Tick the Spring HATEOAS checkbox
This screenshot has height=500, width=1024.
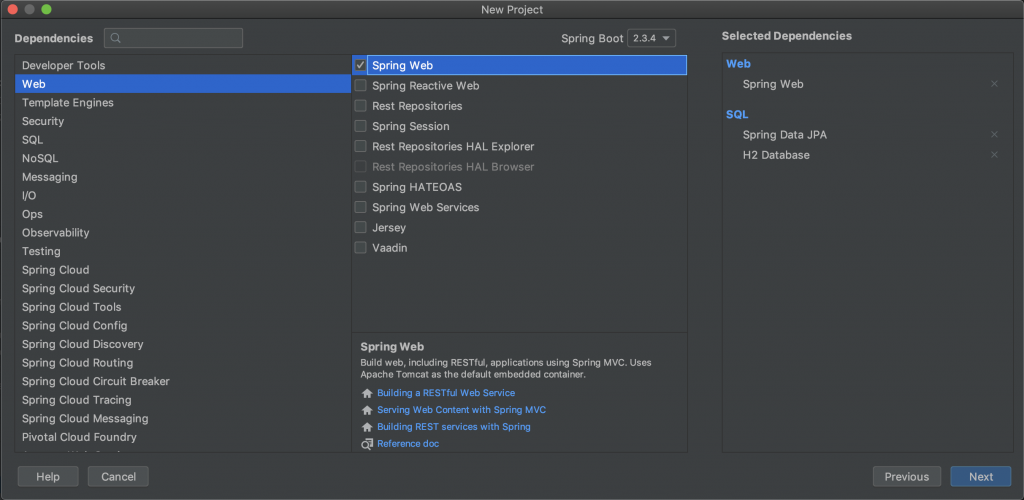pos(360,187)
